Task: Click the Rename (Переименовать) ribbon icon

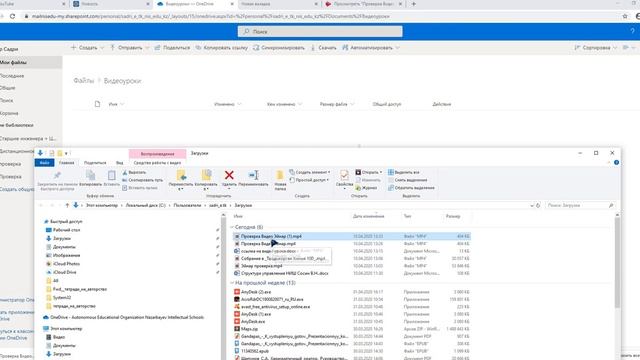Action: (253, 176)
